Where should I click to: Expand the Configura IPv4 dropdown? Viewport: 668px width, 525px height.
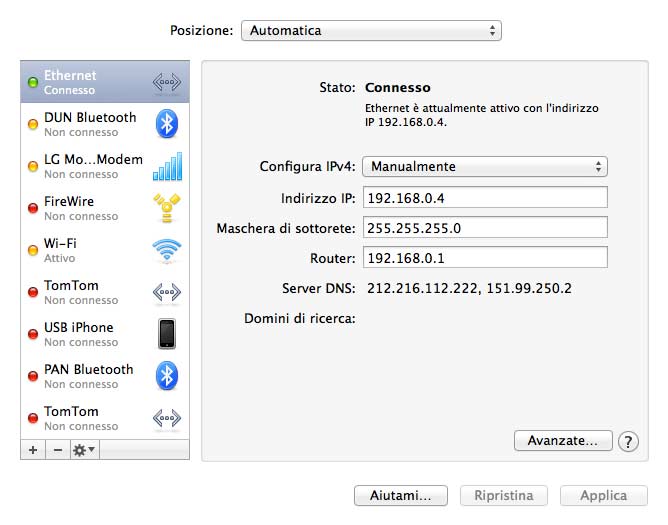(x=485, y=167)
